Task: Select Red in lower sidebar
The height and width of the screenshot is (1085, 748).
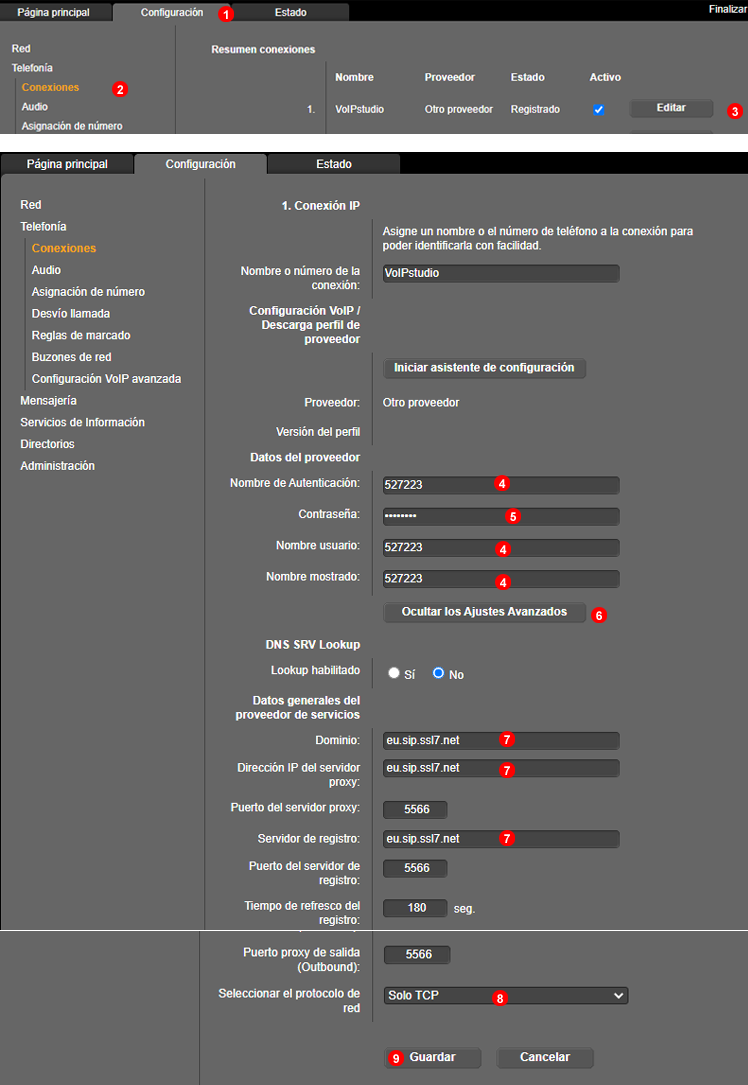Action: click(x=30, y=205)
